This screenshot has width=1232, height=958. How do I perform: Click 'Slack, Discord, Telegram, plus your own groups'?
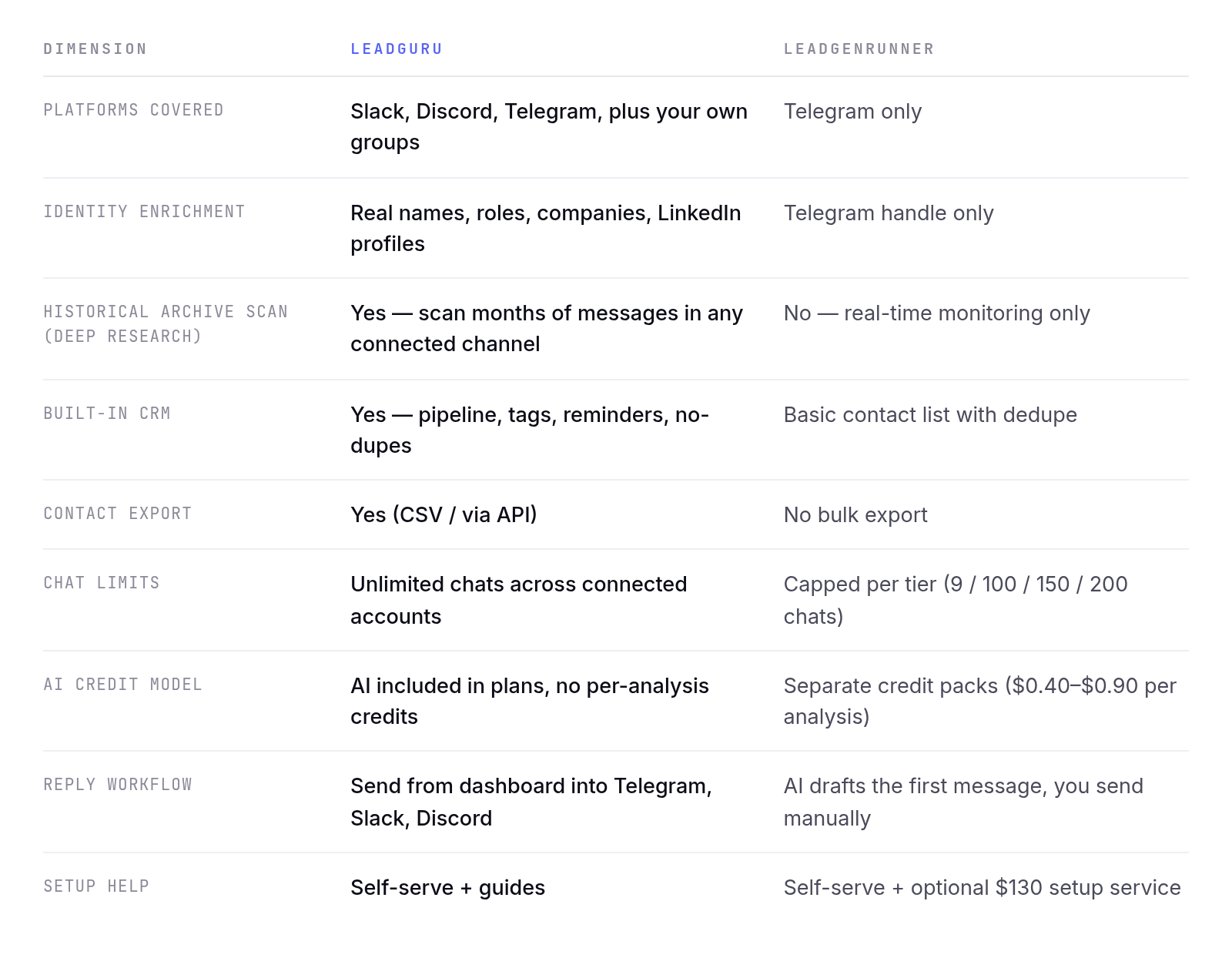549,127
